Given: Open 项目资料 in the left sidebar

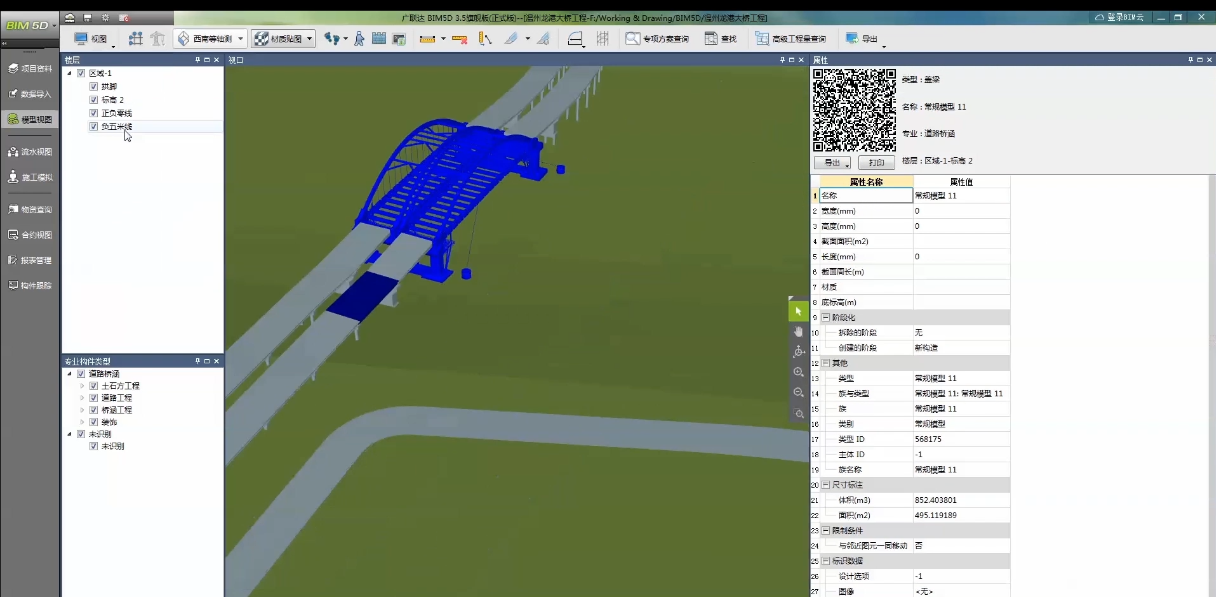Looking at the screenshot, I should 30,68.
